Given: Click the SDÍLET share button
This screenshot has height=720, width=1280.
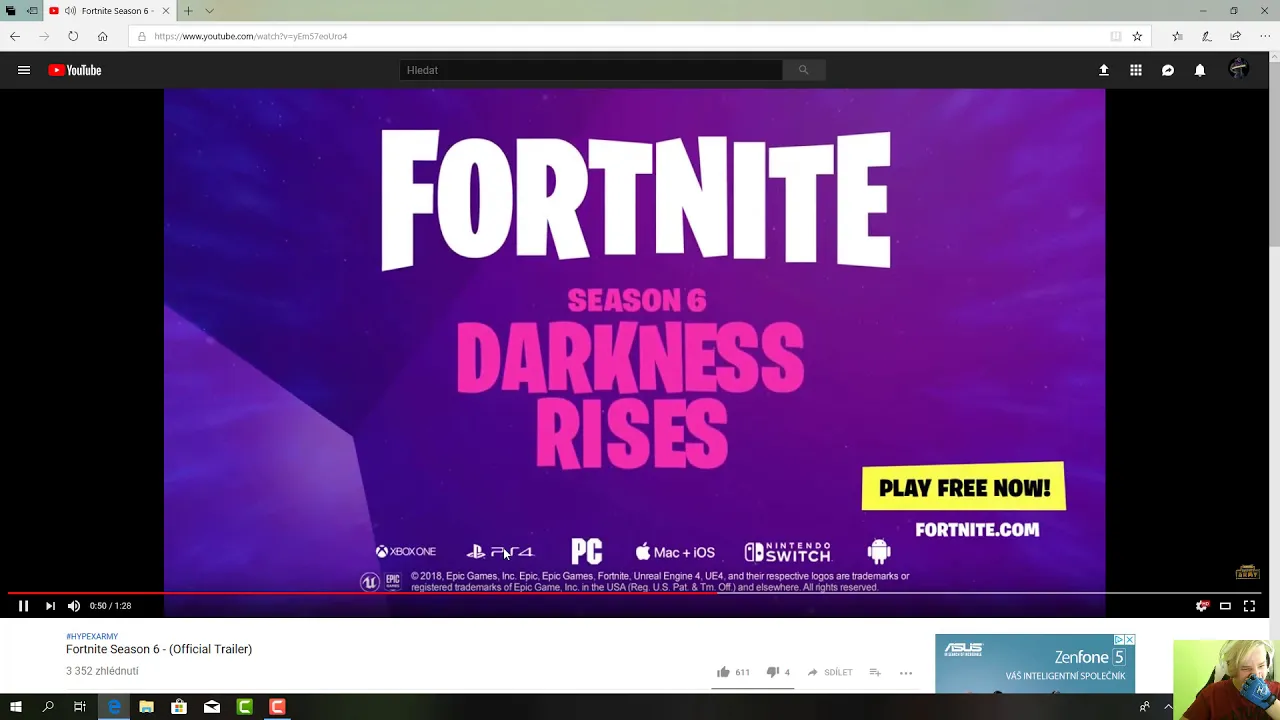Looking at the screenshot, I should click(830, 672).
